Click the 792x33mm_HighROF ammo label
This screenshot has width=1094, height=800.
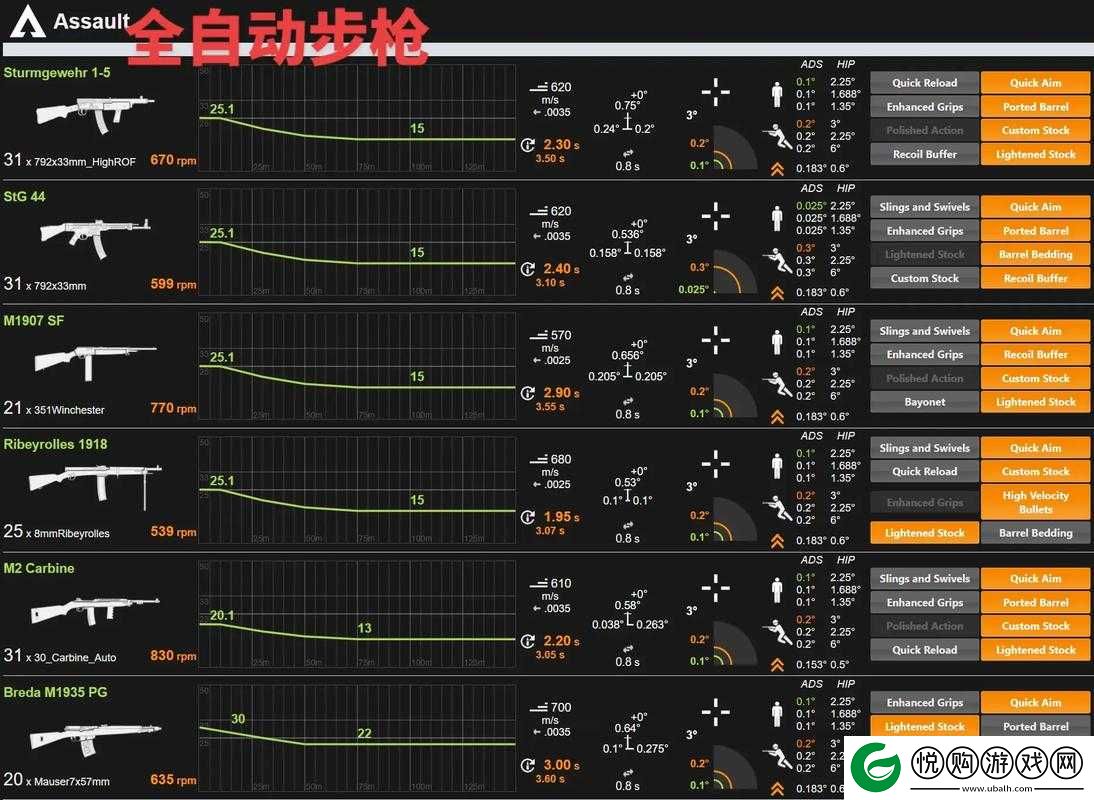(x=85, y=162)
